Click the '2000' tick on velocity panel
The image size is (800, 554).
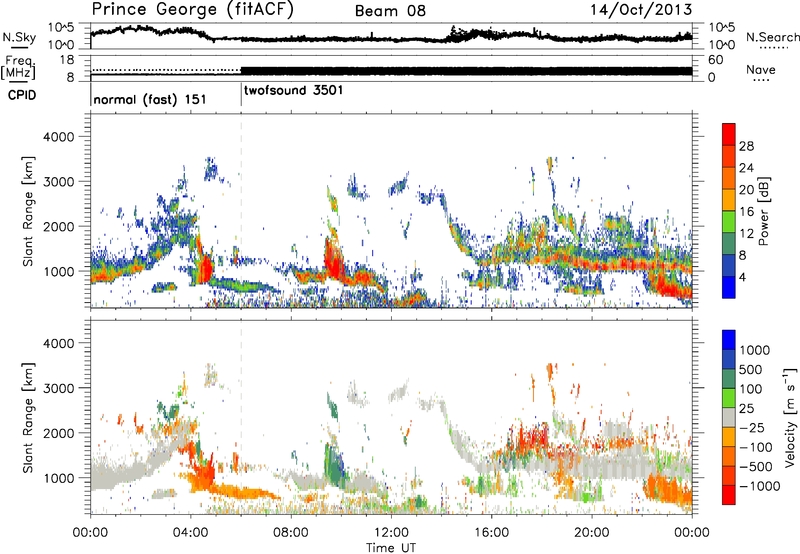click(x=58, y=433)
